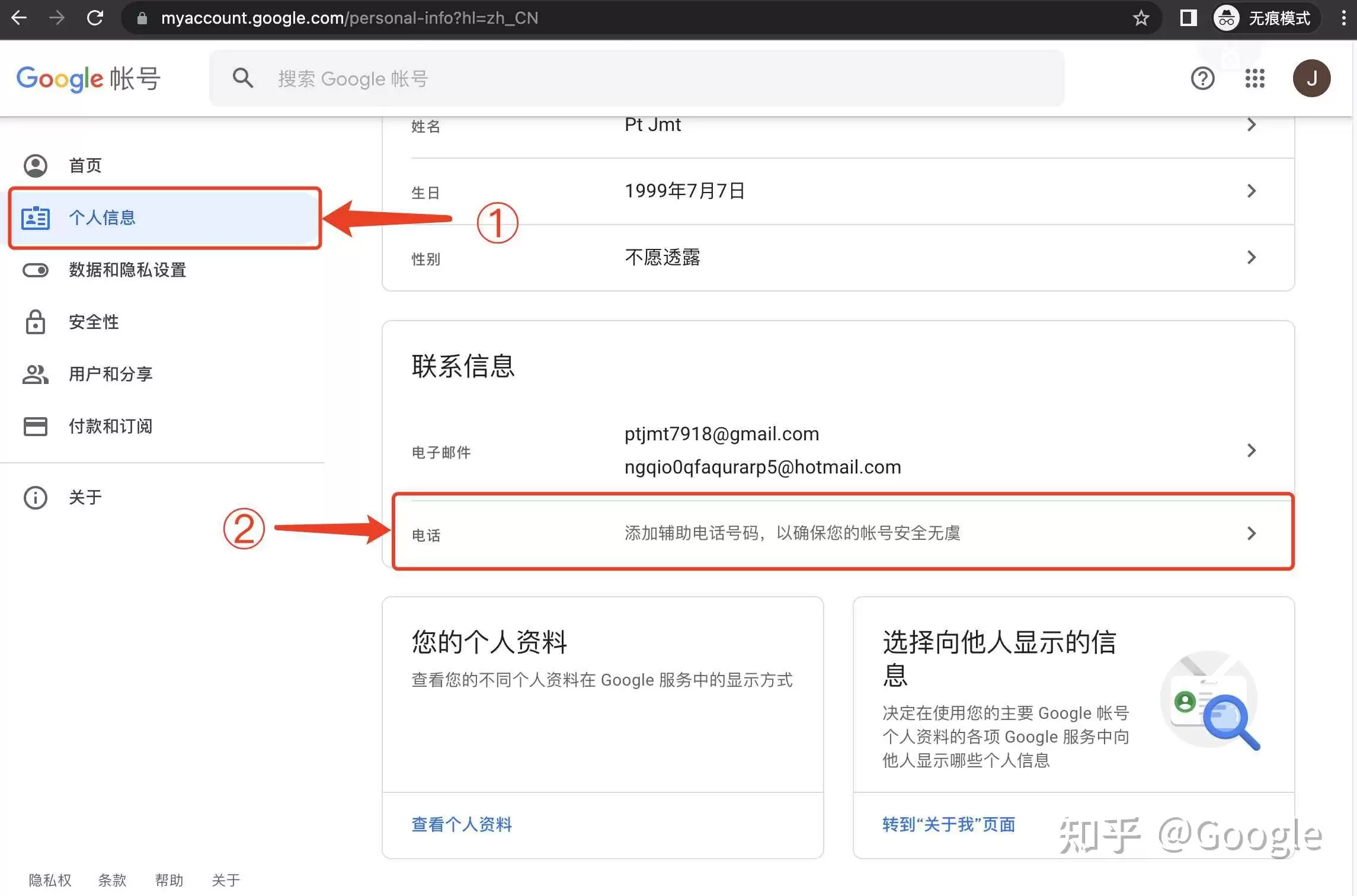Expand the 电子邮件 entry chevron
This screenshot has height=896, width=1357.
click(x=1252, y=450)
